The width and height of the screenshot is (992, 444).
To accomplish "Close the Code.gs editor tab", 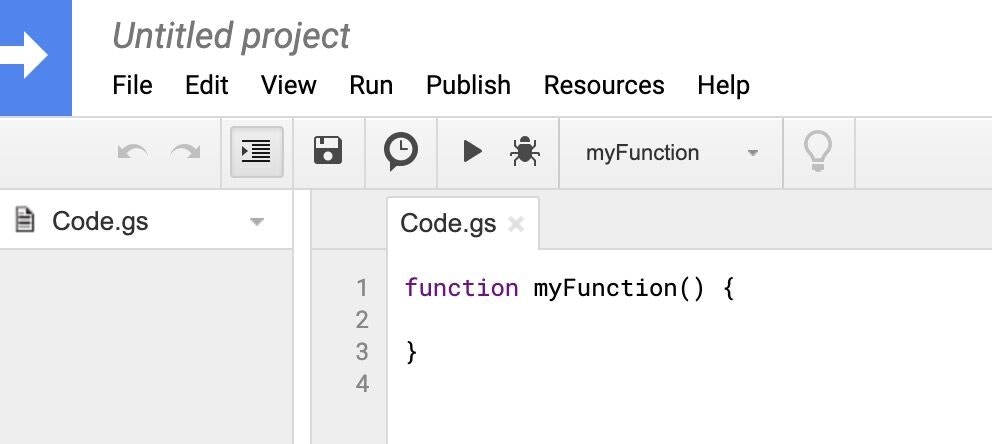I will 516,223.
